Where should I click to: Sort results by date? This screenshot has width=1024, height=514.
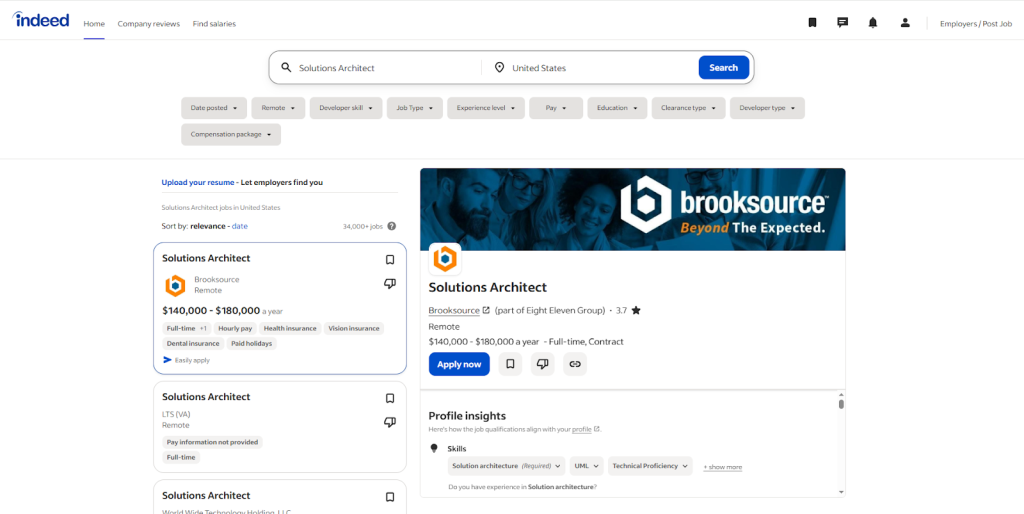point(240,227)
